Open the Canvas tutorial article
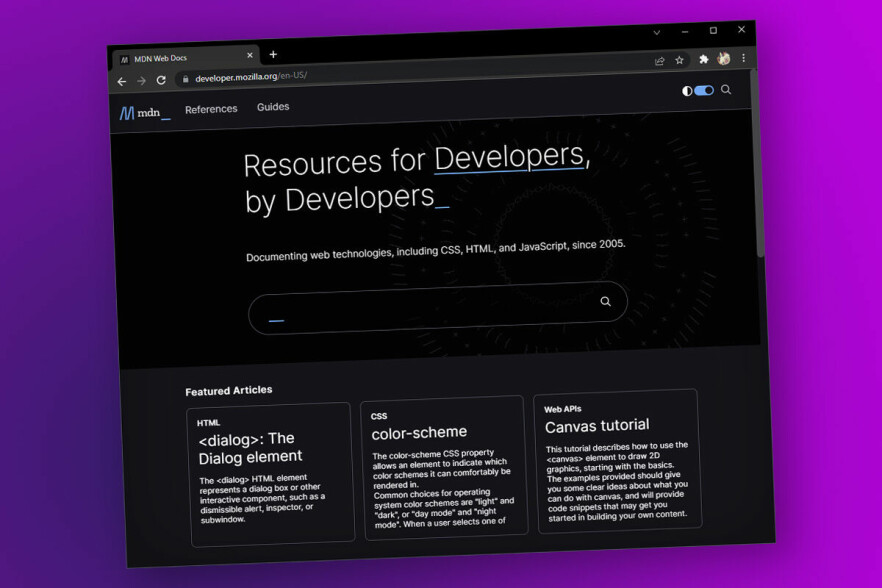The height and width of the screenshot is (588, 882). pos(597,426)
